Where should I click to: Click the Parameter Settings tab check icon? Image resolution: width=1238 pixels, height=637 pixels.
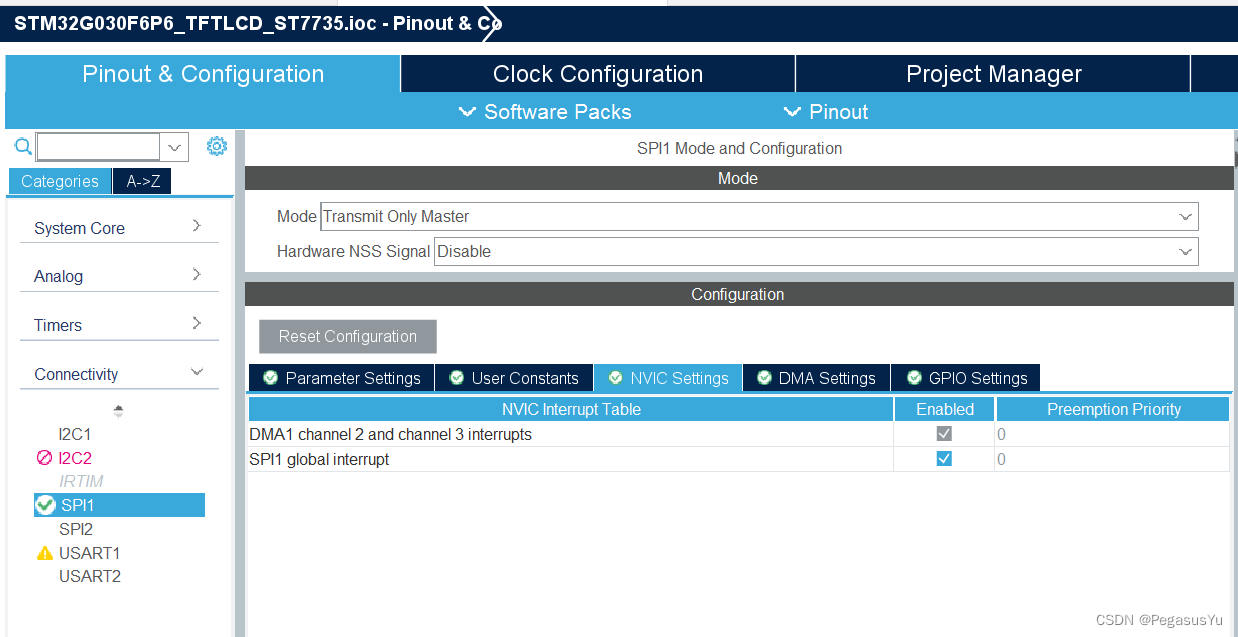click(x=270, y=378)
